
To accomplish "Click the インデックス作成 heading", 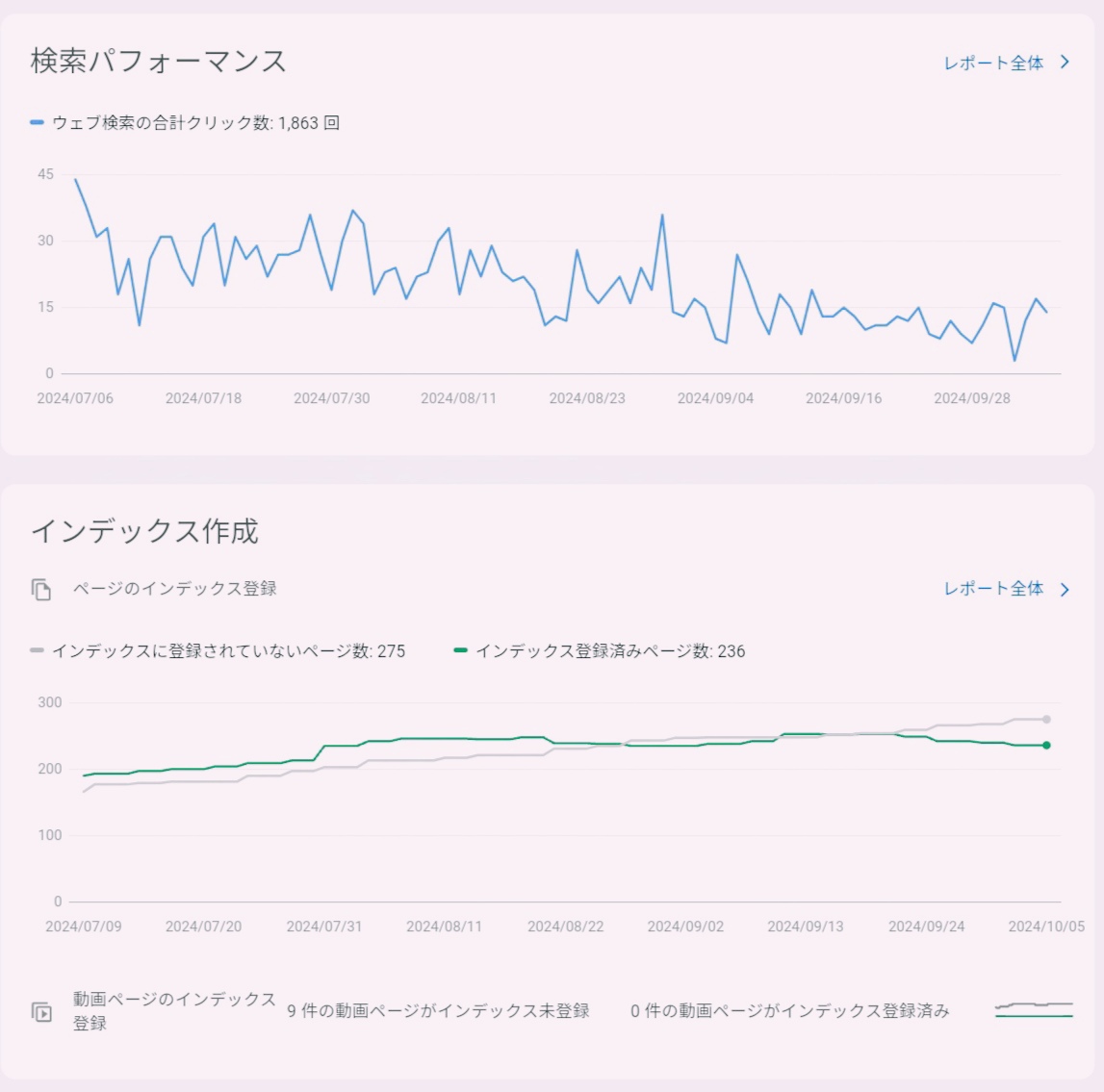I will [144, 531].
